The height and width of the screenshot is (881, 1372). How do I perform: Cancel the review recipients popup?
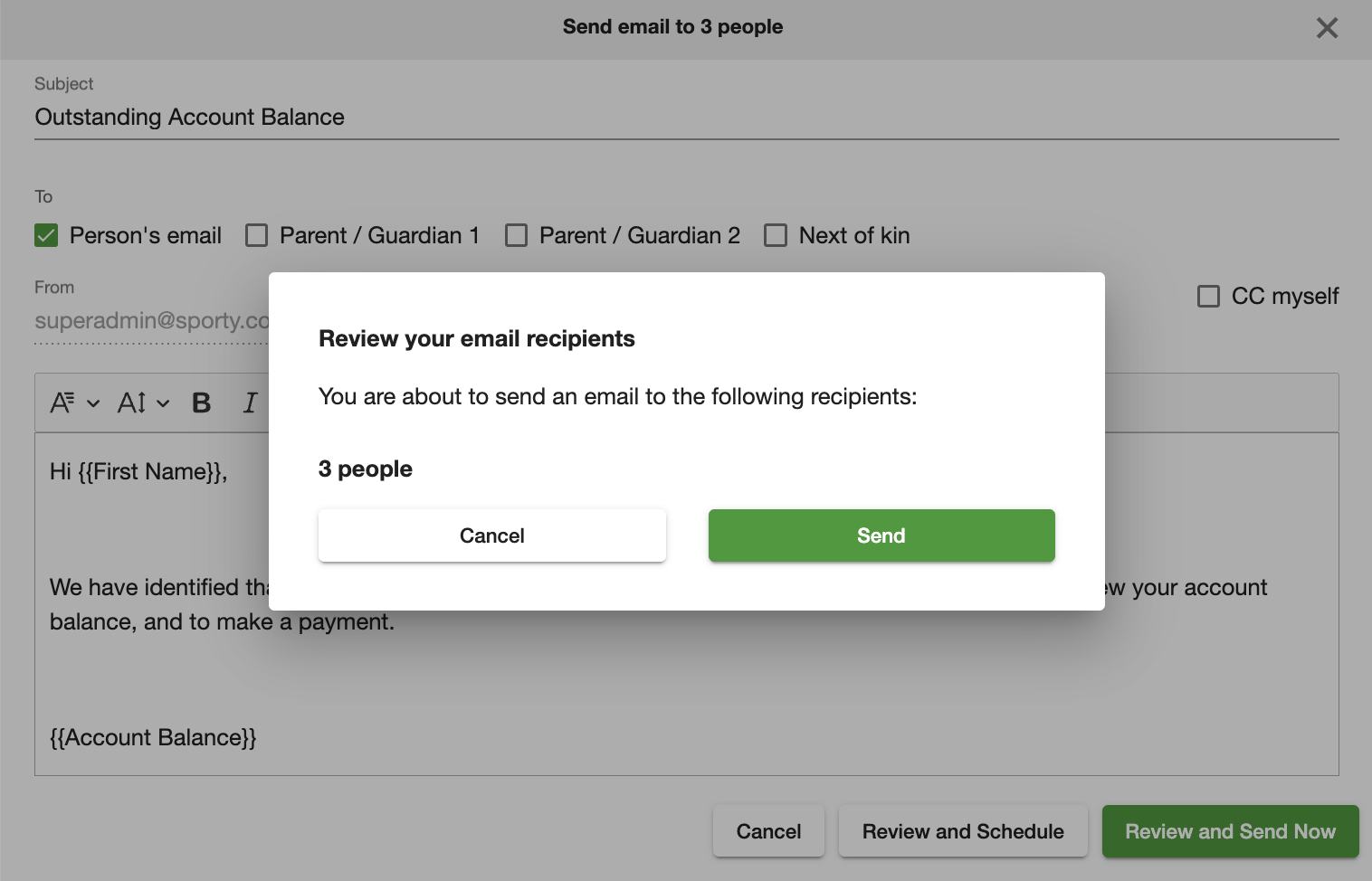coord(492,535)
